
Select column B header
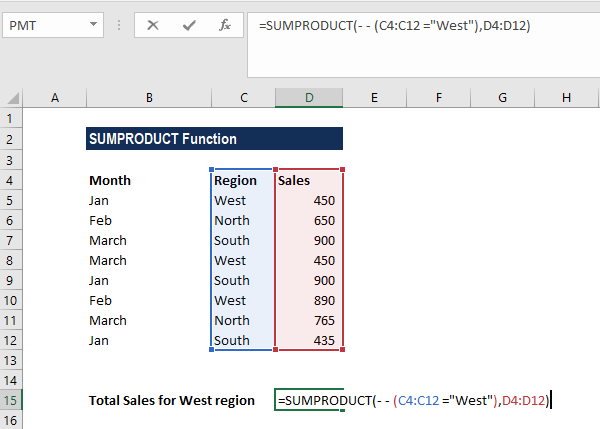coord(149,98)
